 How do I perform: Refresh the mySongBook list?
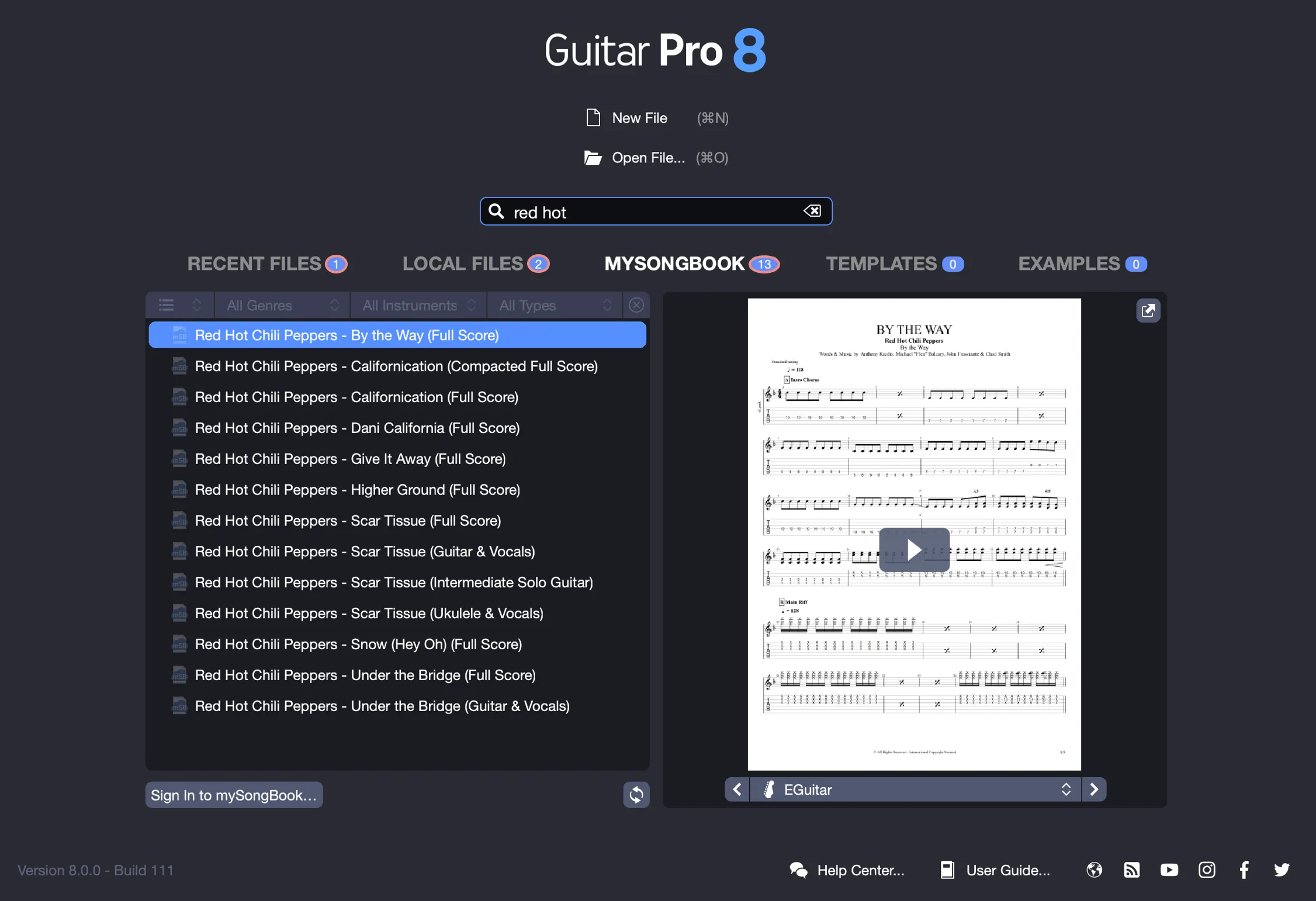636,795
